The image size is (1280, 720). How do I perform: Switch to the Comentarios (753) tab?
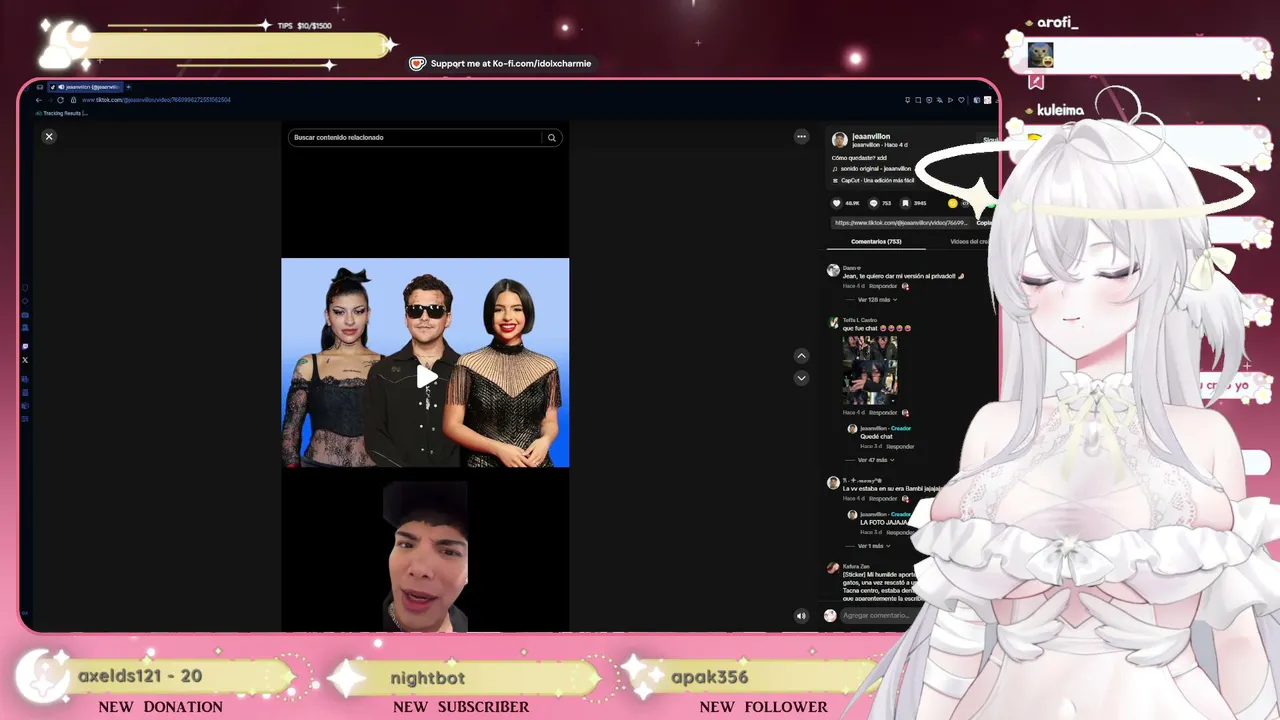tap(876, 242)
